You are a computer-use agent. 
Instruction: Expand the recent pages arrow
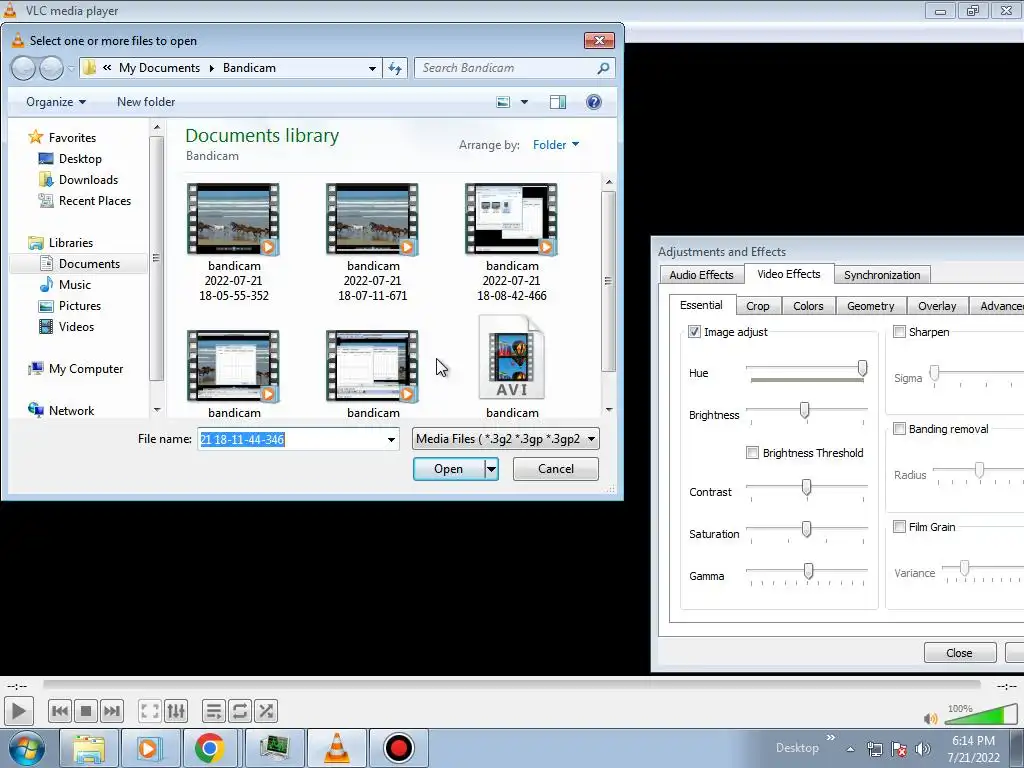(71, 69)
